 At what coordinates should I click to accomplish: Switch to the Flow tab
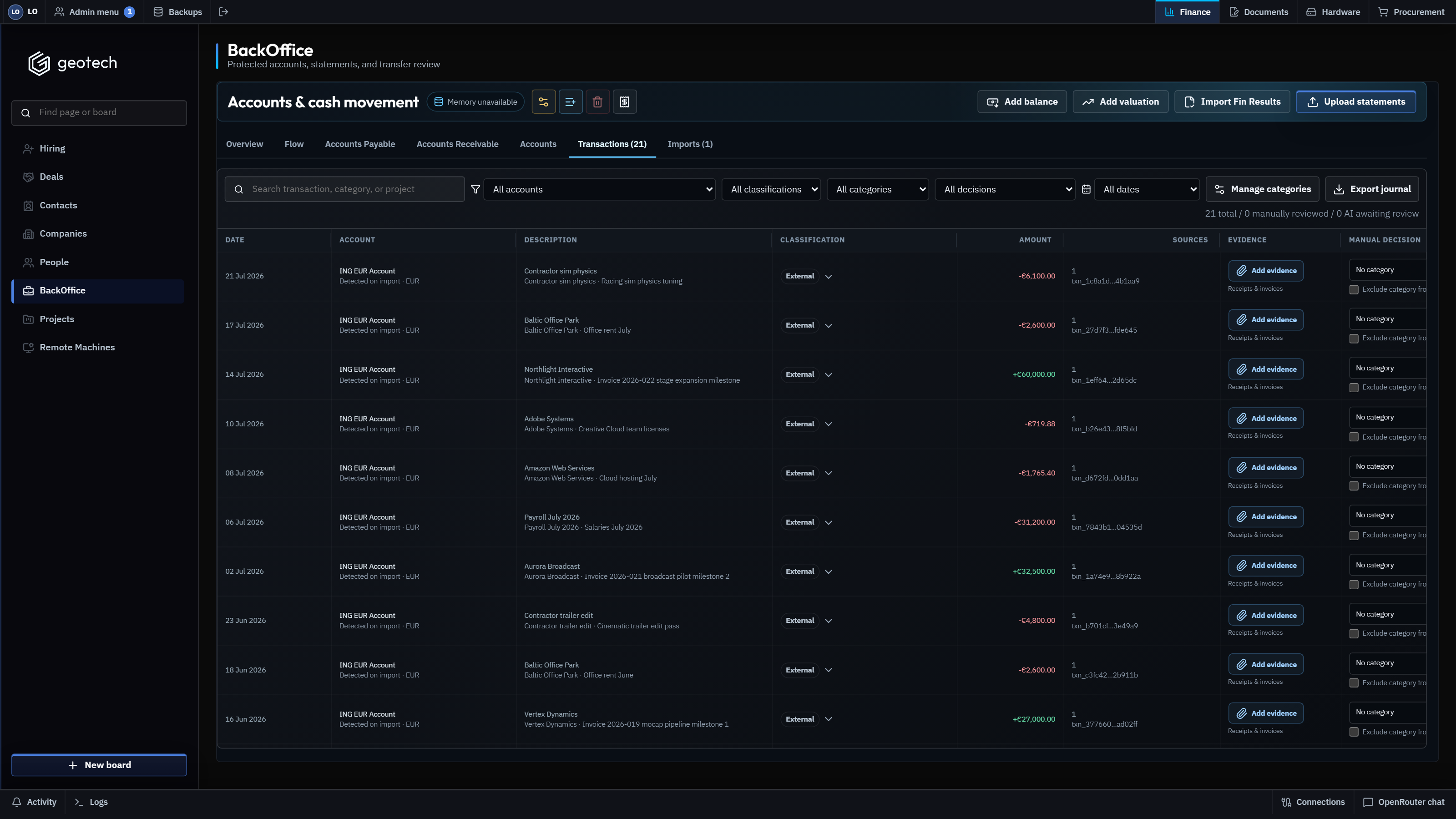[294, 144]
